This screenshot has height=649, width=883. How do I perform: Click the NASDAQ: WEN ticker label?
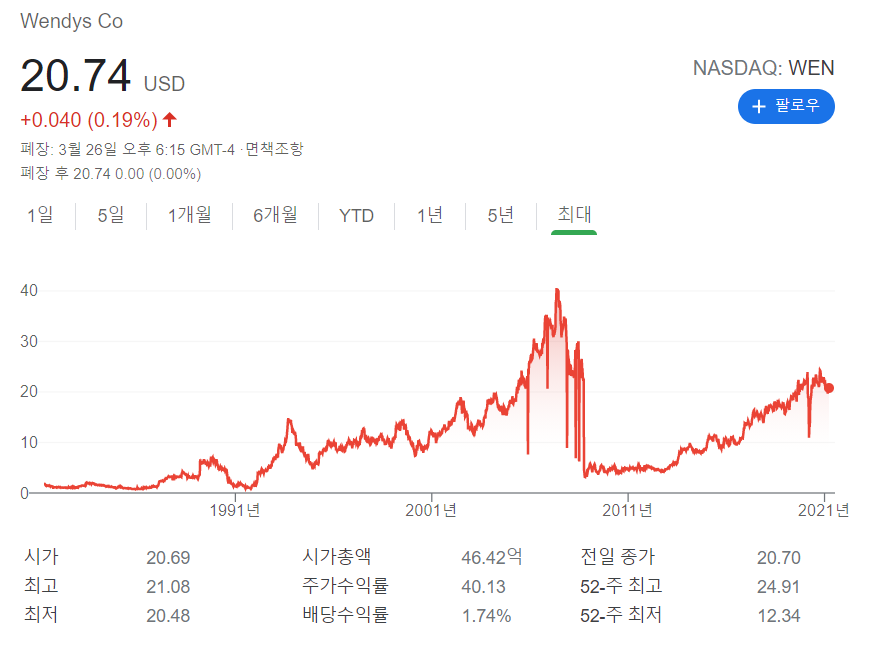[764, 68]
